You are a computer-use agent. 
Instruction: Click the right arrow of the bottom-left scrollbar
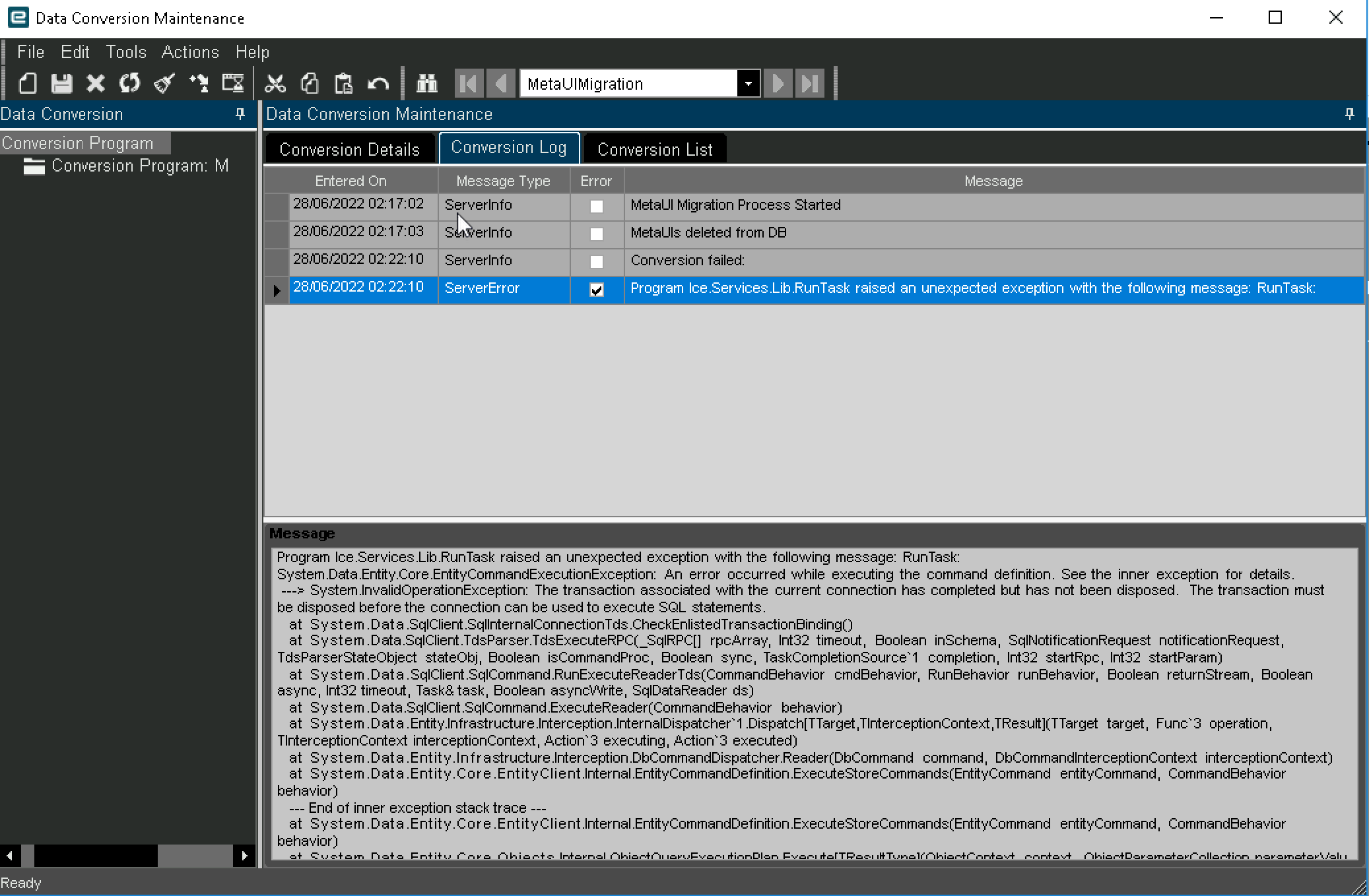244,856
